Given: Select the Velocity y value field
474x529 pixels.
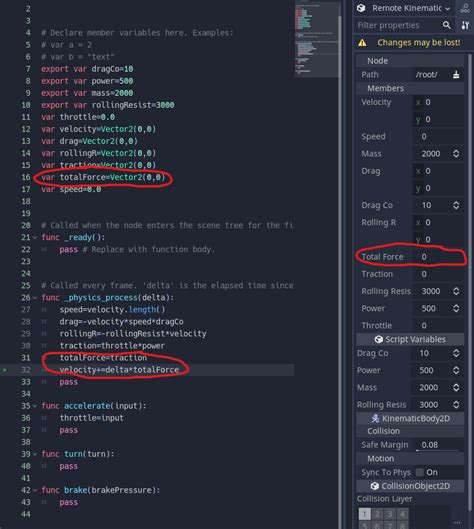Looking at the screenshot, I should [x=439, y=119].
